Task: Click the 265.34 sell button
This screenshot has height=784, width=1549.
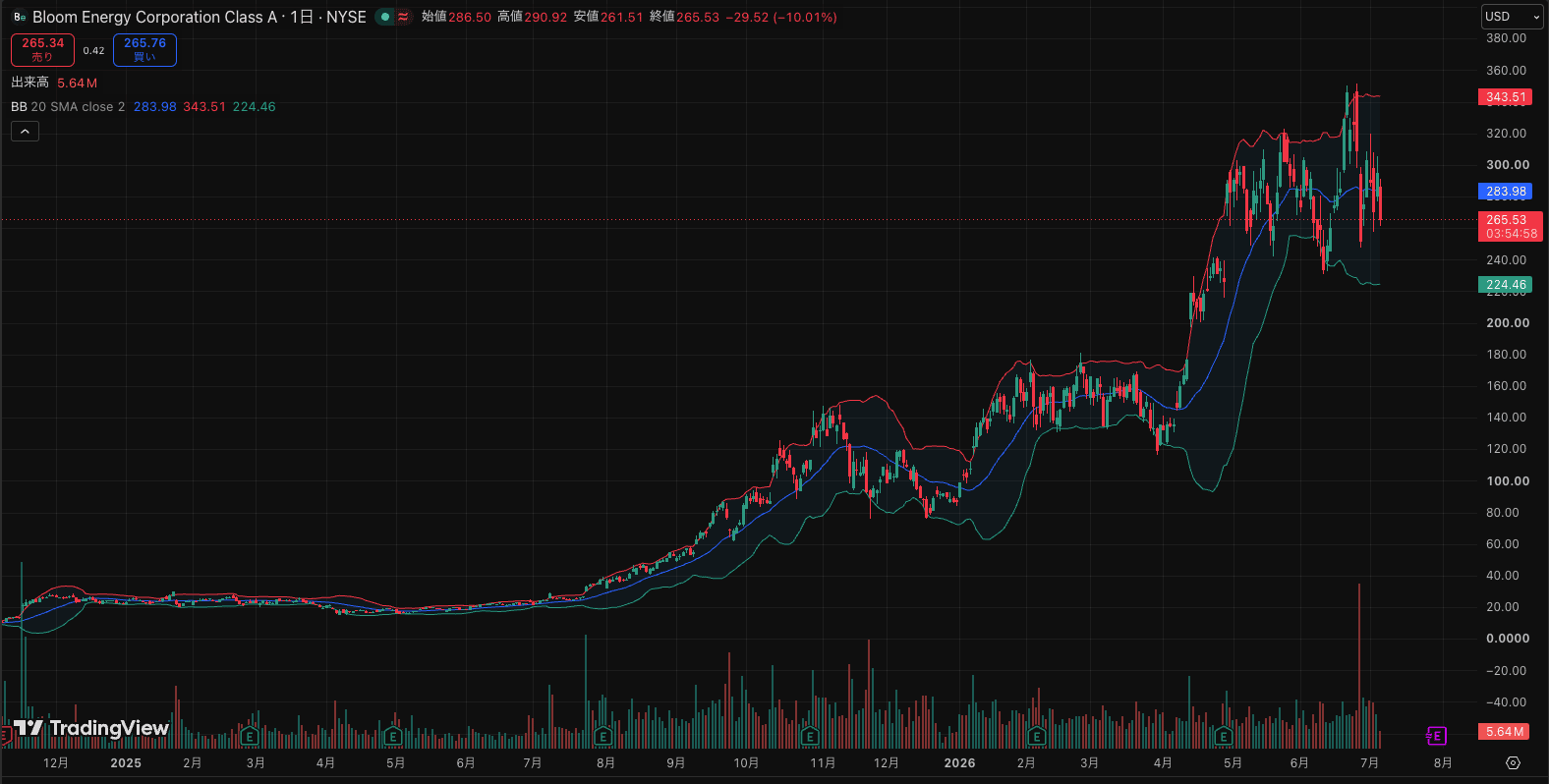Action: pos(42,50)
